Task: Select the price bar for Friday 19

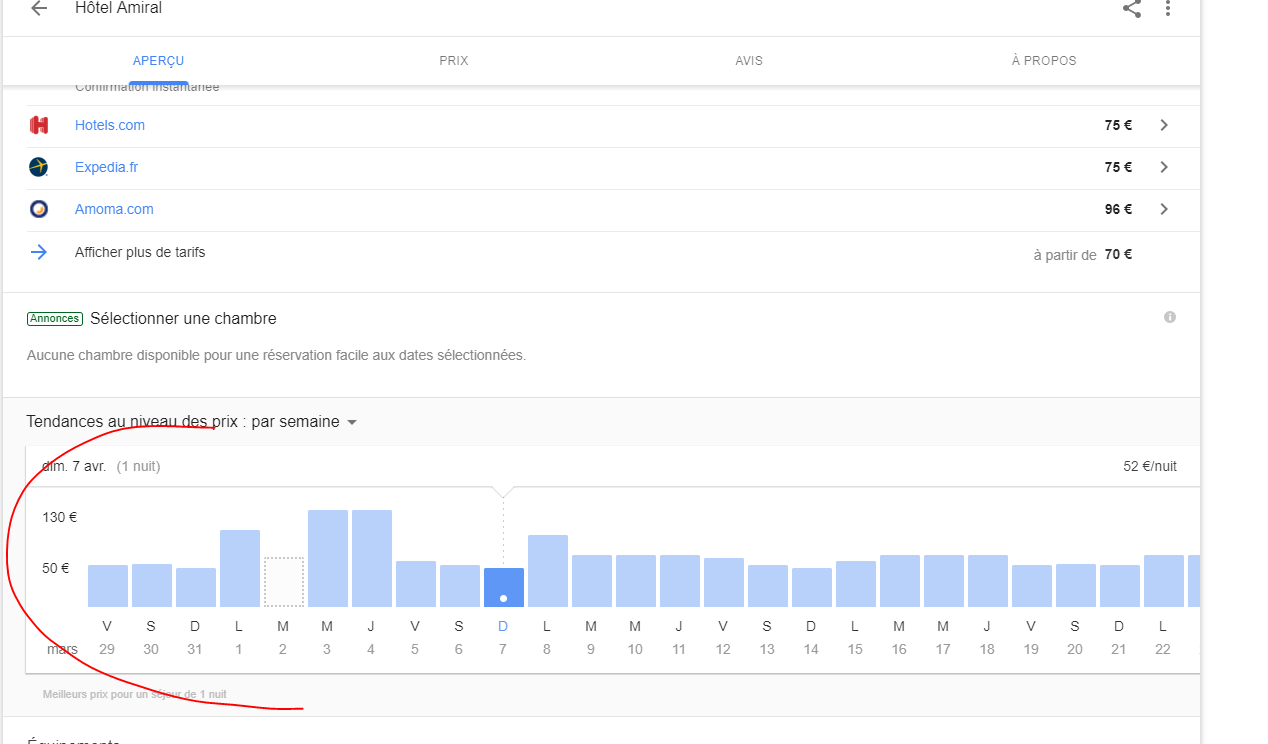Action: point(1032,586)
